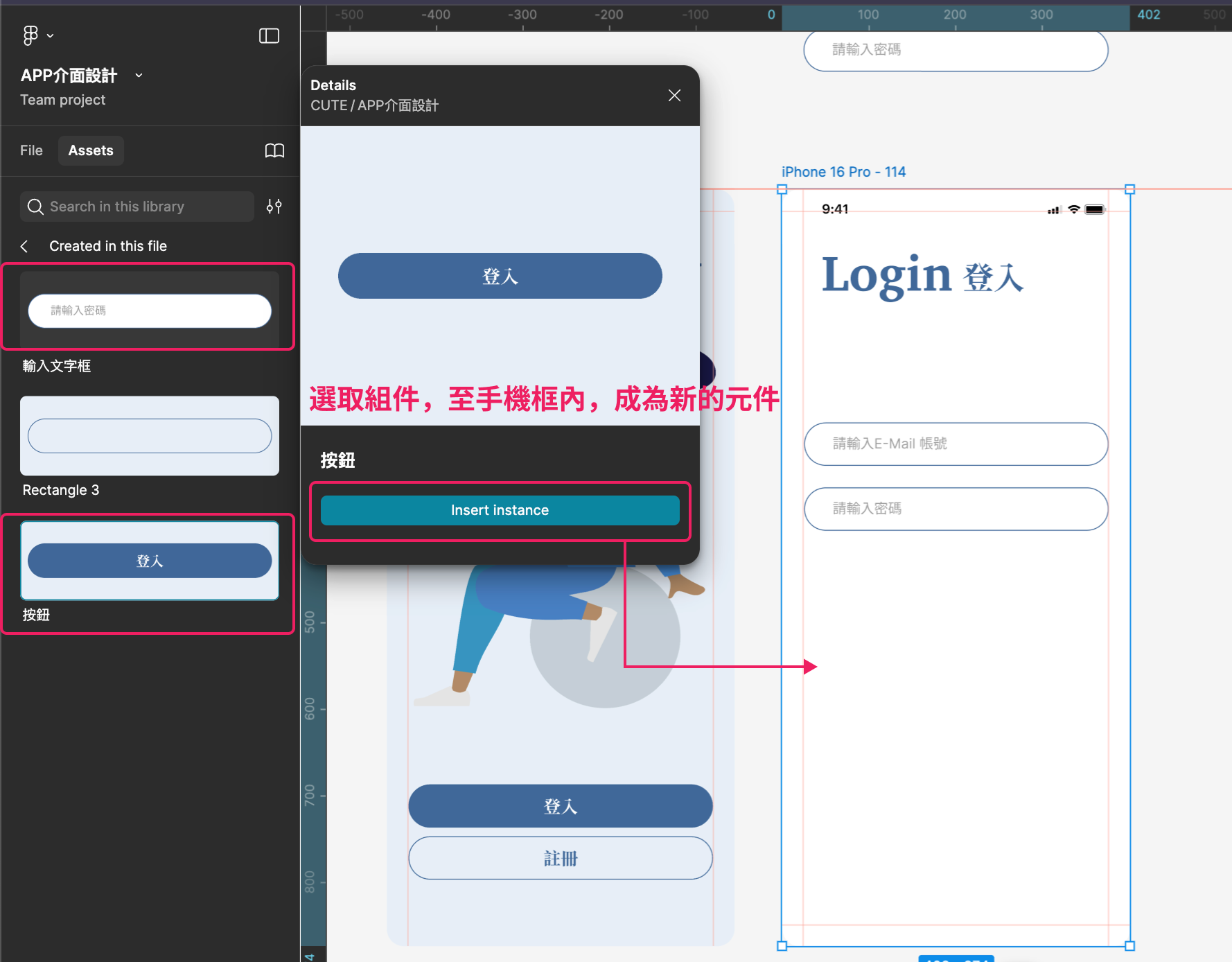Select the Rectangle 3 component thumbnail
Screen dimensions: 1232x962
click(150, 436)
